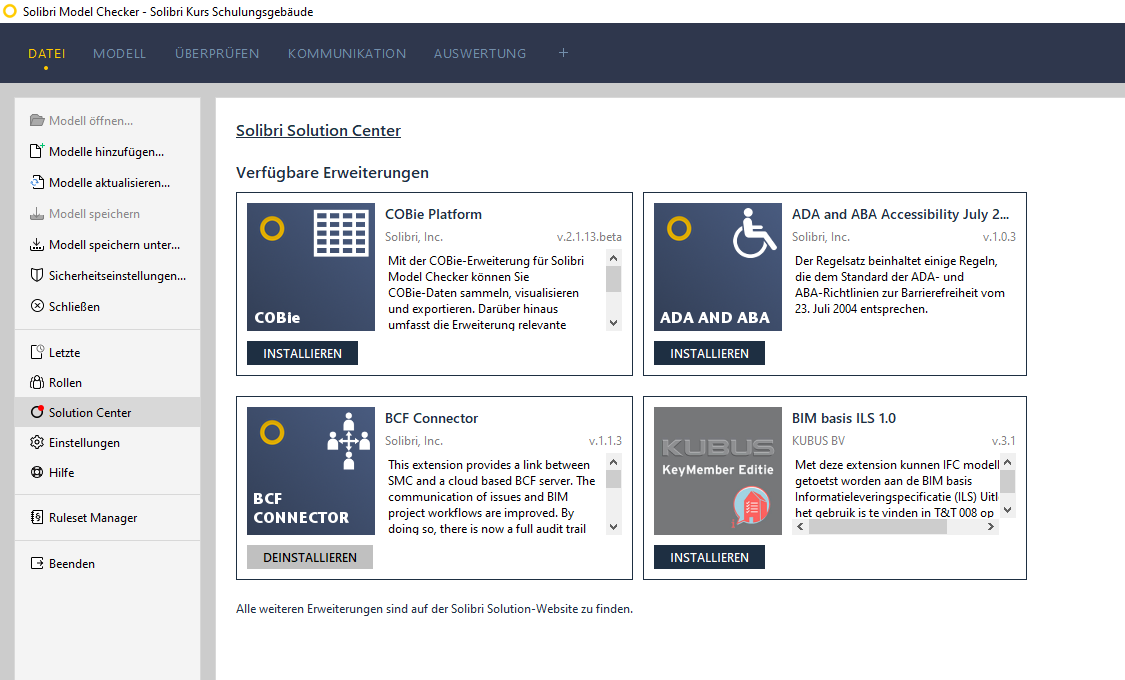Switch to the MODELL tab
Image resolution: width=1125 pixels, height=680 pixels.
pos(119,54)
